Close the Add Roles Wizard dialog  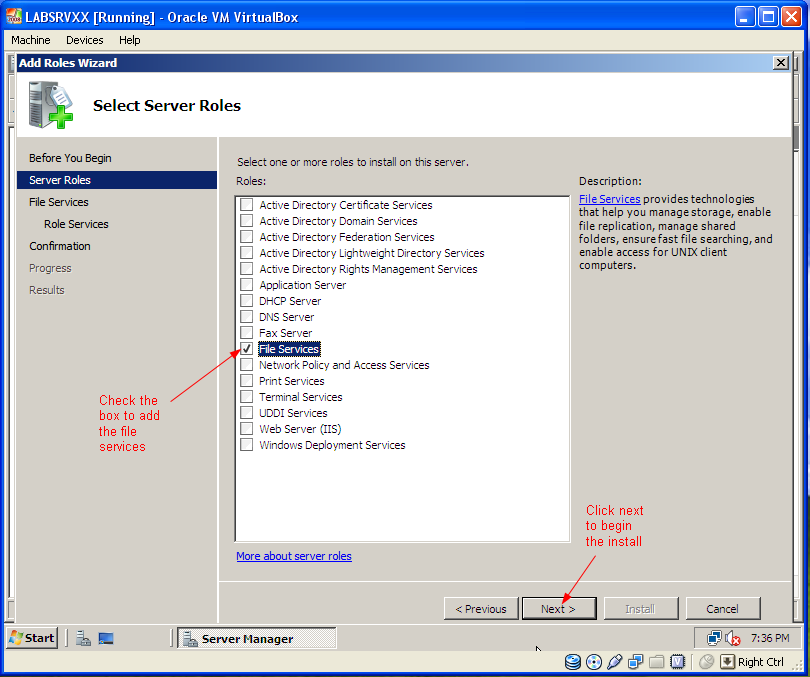(781, 63)
